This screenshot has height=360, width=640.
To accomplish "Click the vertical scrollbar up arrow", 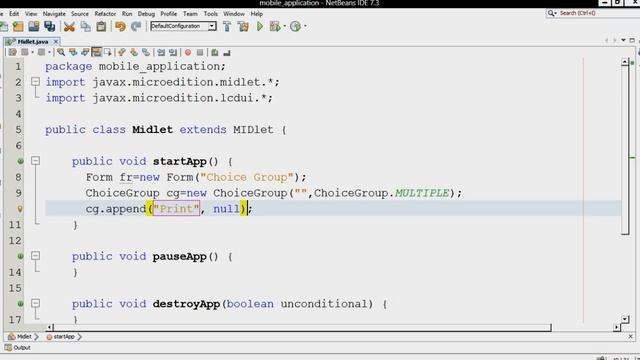I will tap(625, 62).
